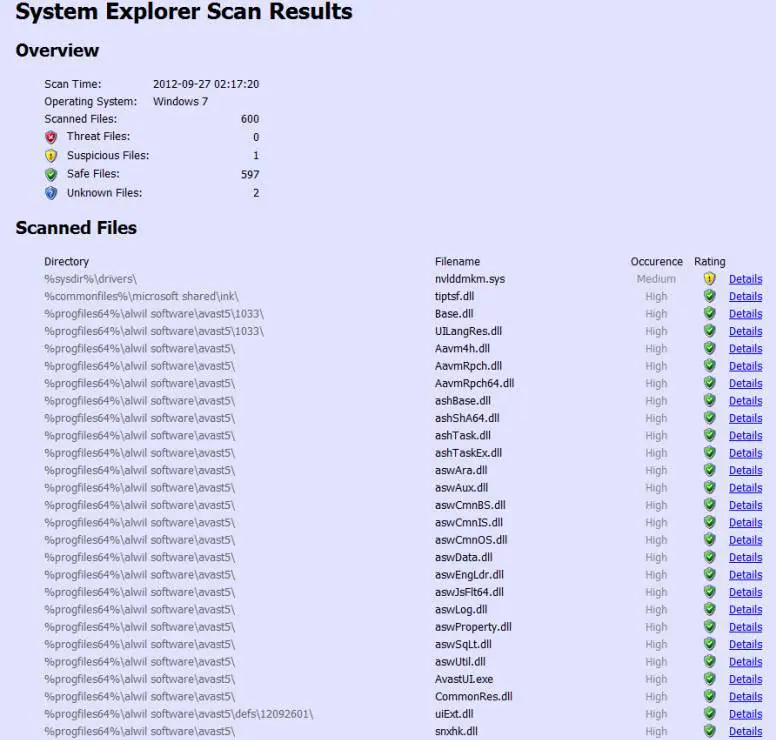This screenshot has height=740, width=776.
Task: Open Details link for aswUtil.dll
Action: point(745,662)
